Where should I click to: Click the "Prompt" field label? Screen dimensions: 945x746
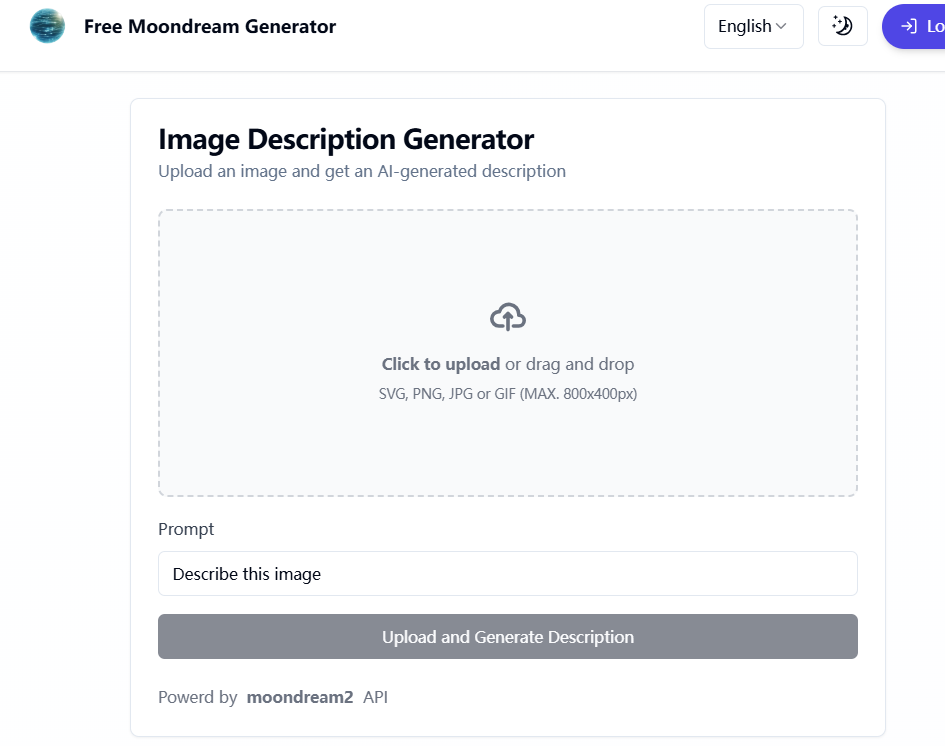(186, 529)
